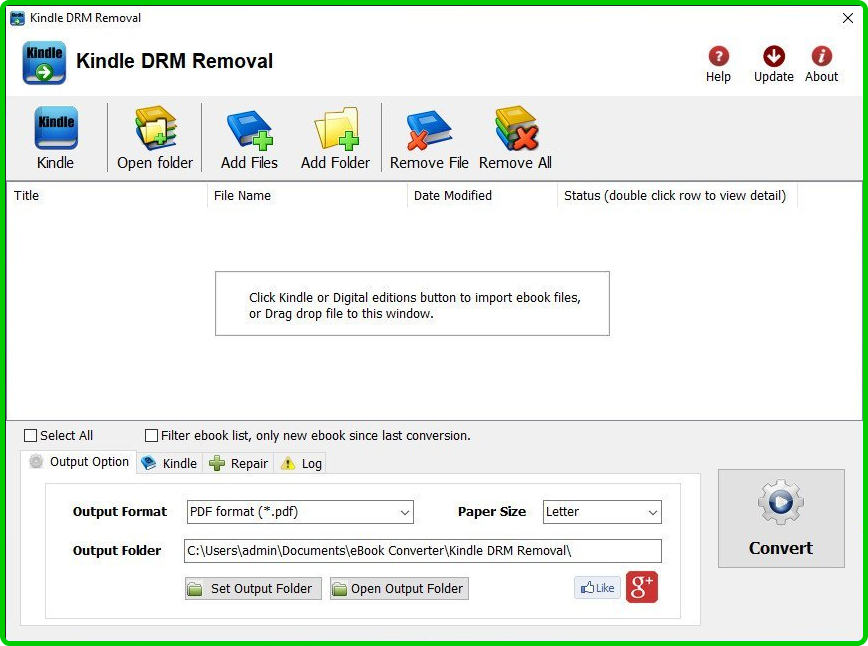This screenshot has height=646, width=868.
Task: Open the Repair tab
Action: (x=239, y=463)
